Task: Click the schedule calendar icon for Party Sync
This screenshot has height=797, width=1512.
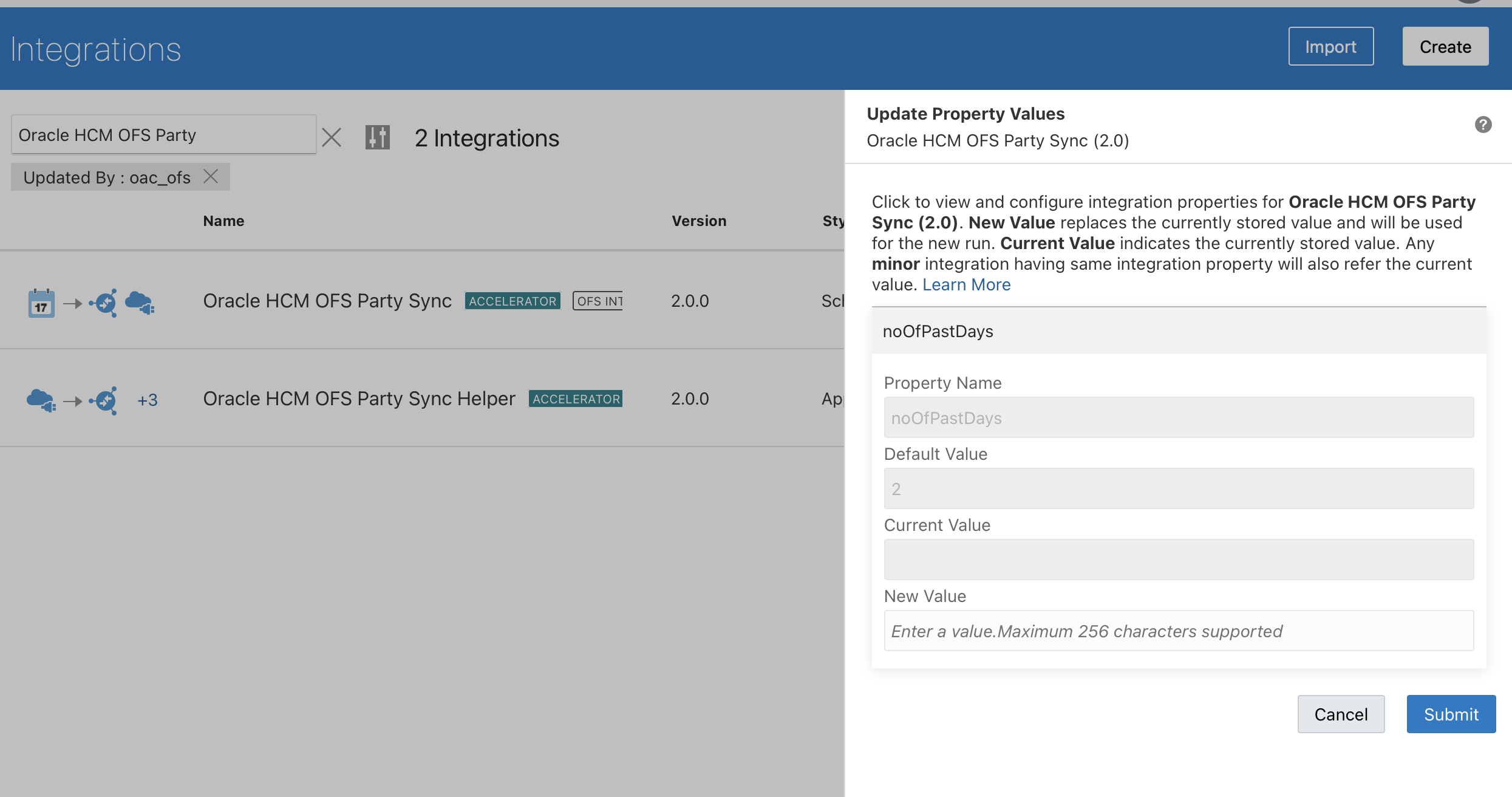Action: click(x=41, y=303)
